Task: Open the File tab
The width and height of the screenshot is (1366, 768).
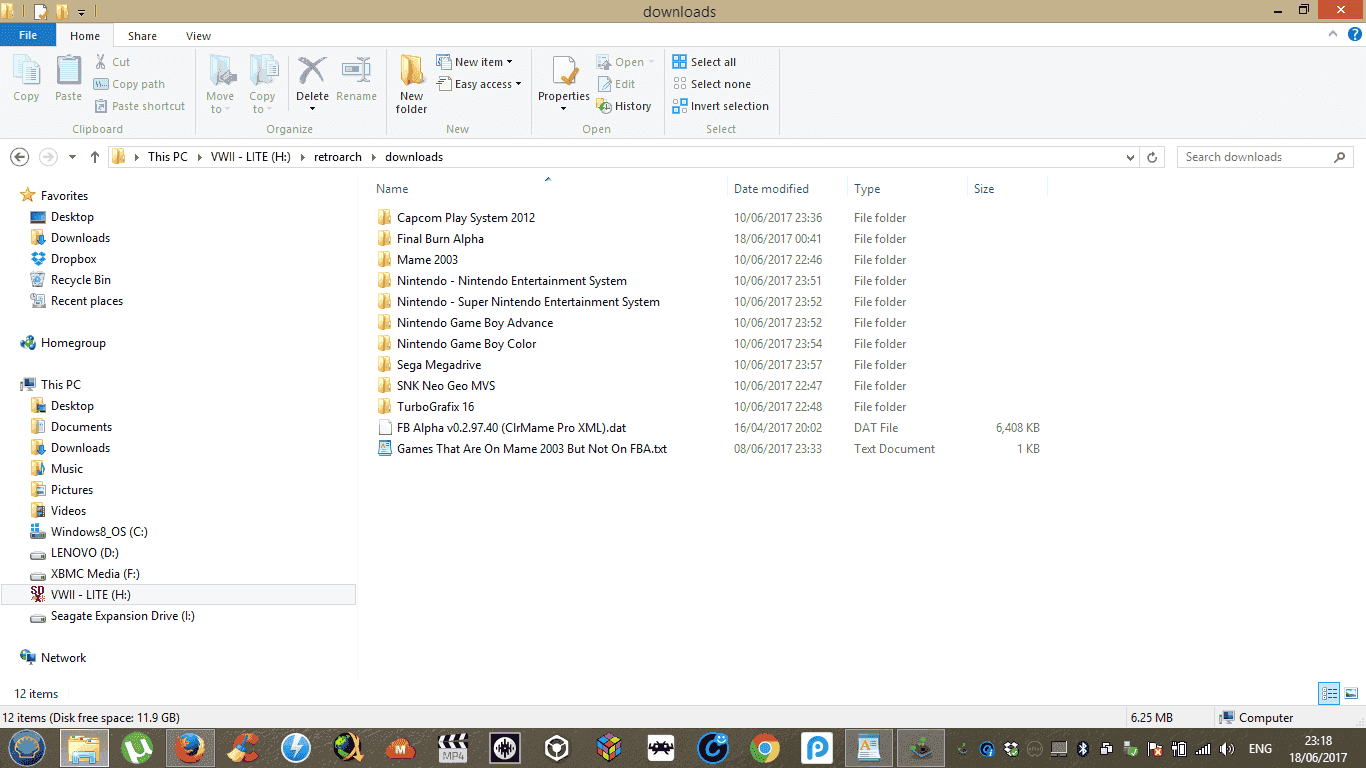Action: [x=28, y=35]
